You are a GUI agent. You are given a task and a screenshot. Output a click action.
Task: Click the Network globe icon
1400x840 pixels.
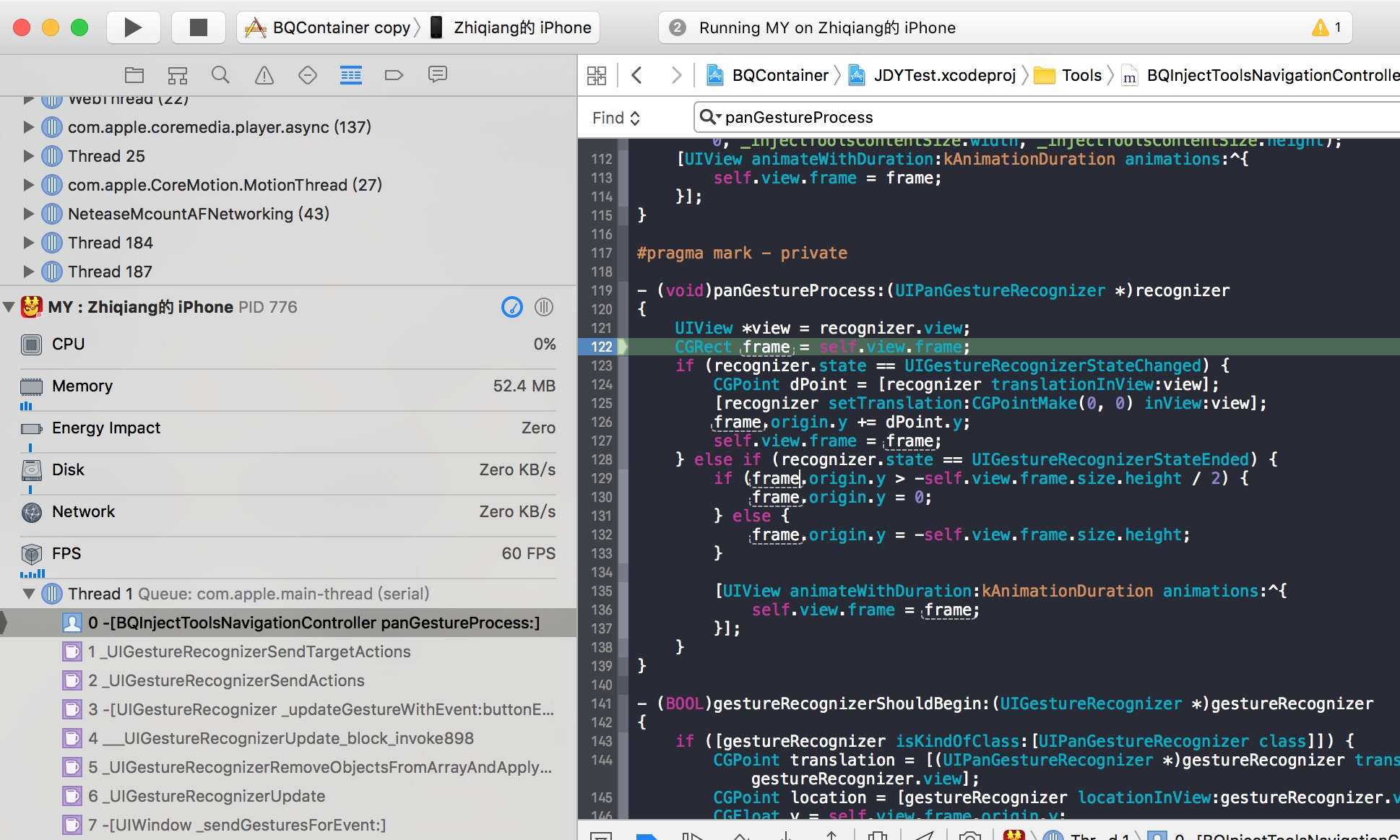(31, 512)
